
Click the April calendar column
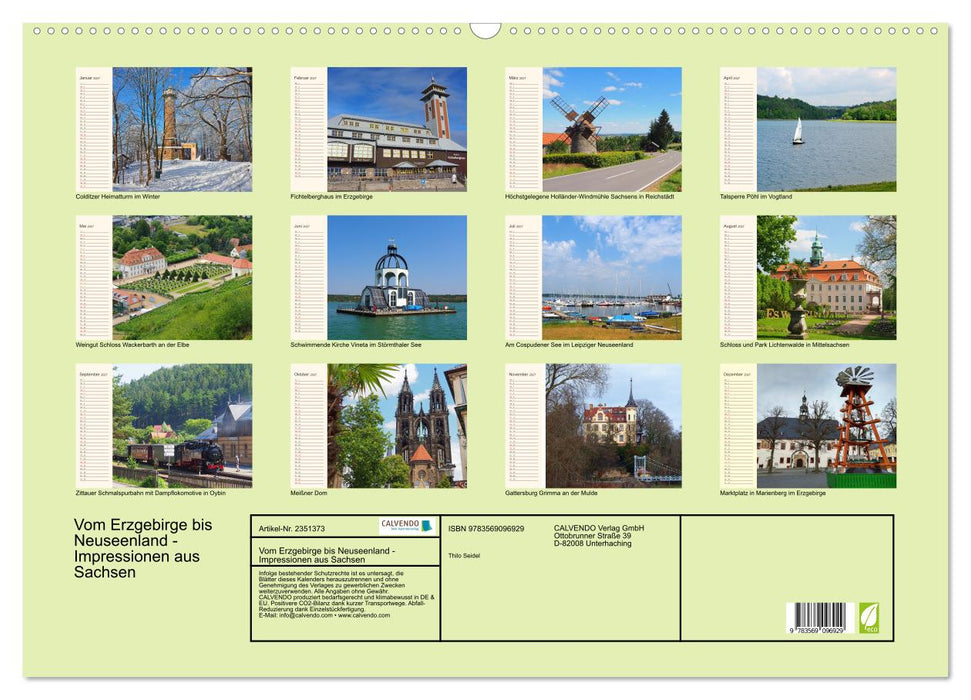coord(738,129)
